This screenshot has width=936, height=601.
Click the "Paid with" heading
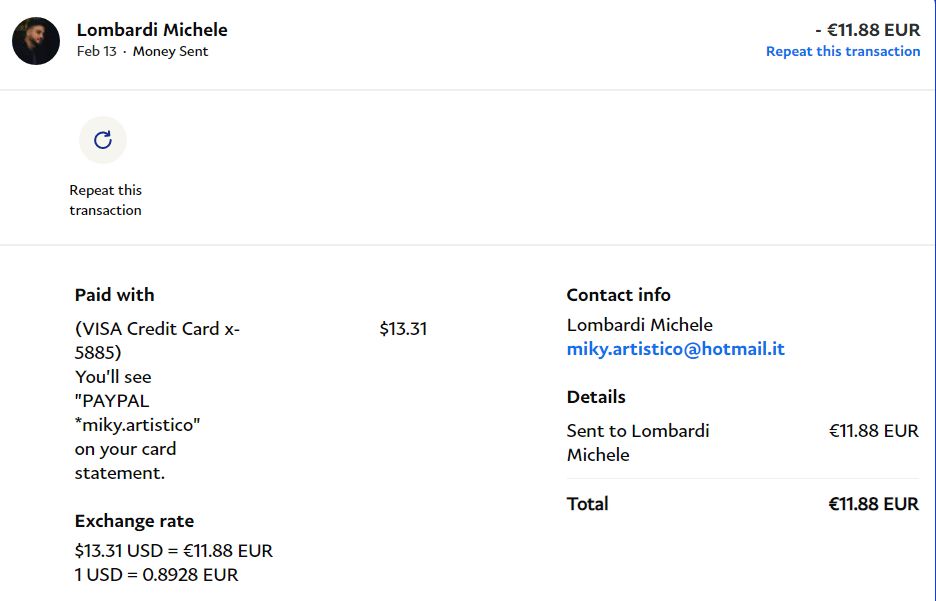[x=114, y=295]
